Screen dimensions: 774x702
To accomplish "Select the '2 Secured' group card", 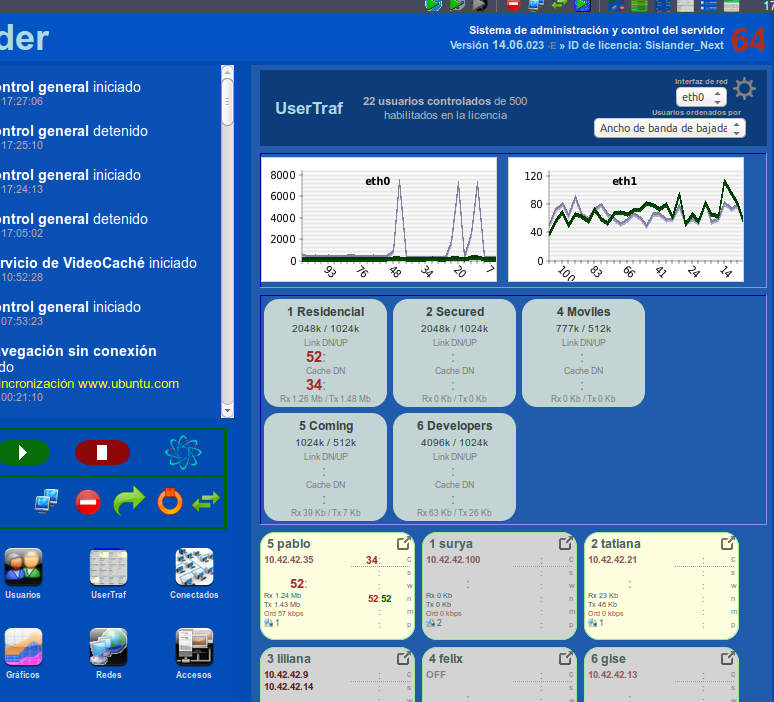I will point(454,353).
